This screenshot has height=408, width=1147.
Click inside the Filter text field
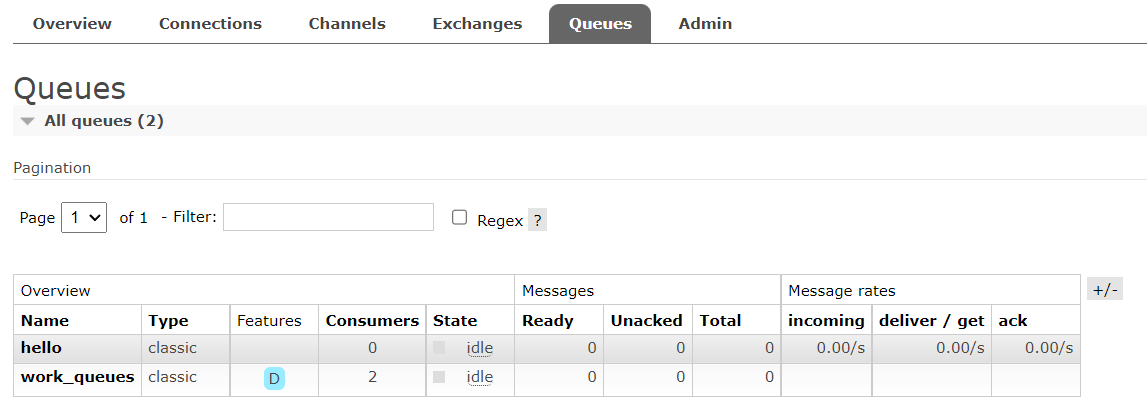tap(328, 217)
